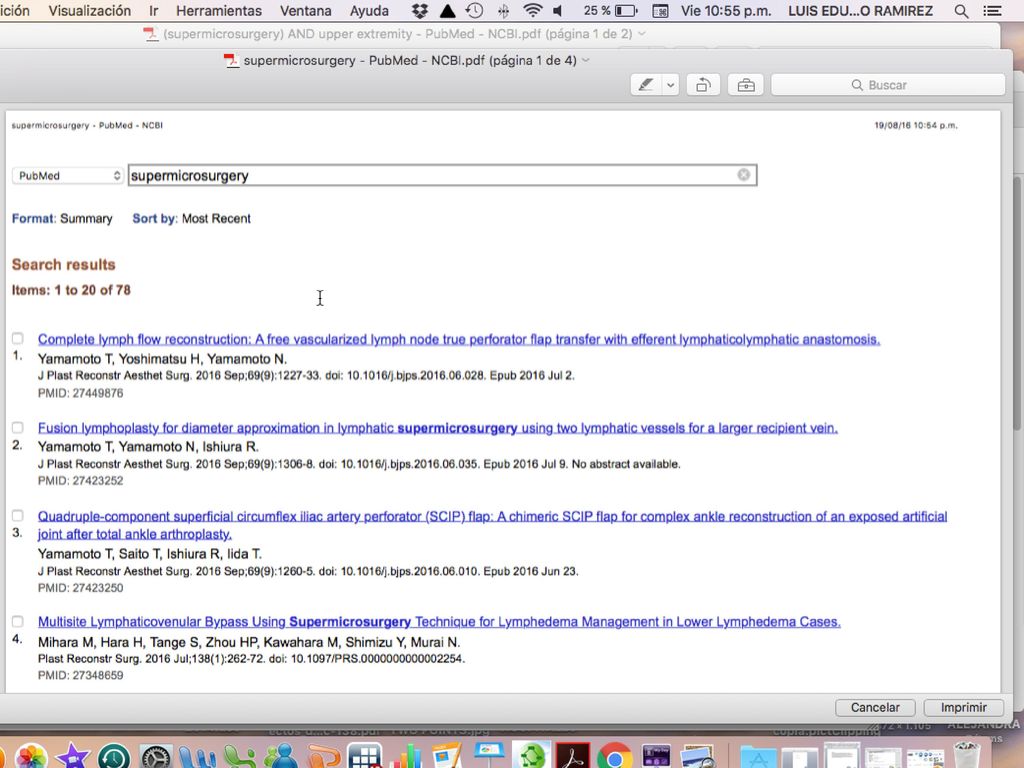The width and height of the screenshot is (1024, 768).
Task: Click the Bluetooth menu bar icon
Action: [504, 10]
